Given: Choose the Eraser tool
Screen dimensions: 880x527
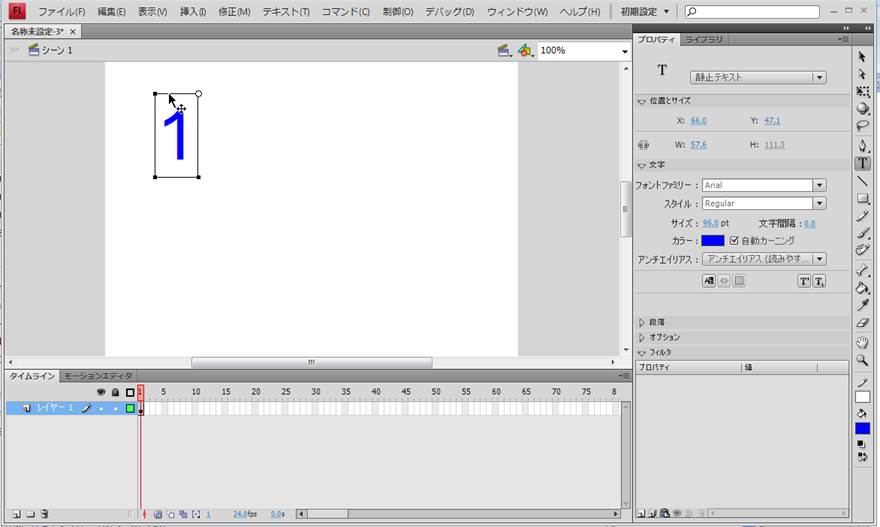Looking at the screenshot, I should (x=862, y=323).
